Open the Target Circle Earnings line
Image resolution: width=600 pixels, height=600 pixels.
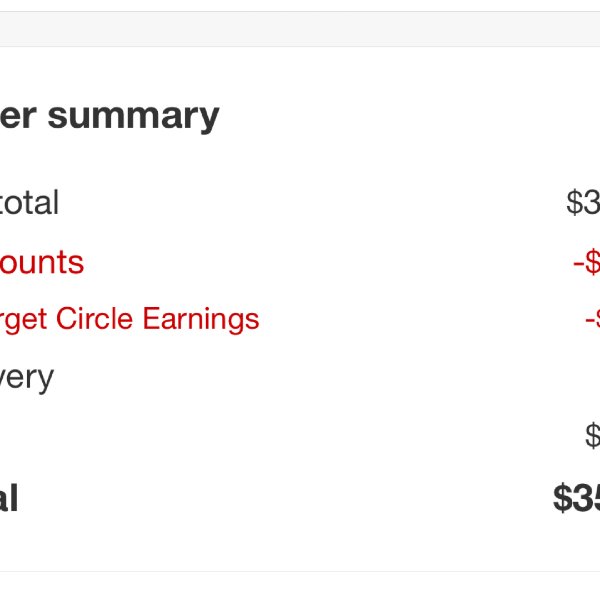tap(129, 319)
